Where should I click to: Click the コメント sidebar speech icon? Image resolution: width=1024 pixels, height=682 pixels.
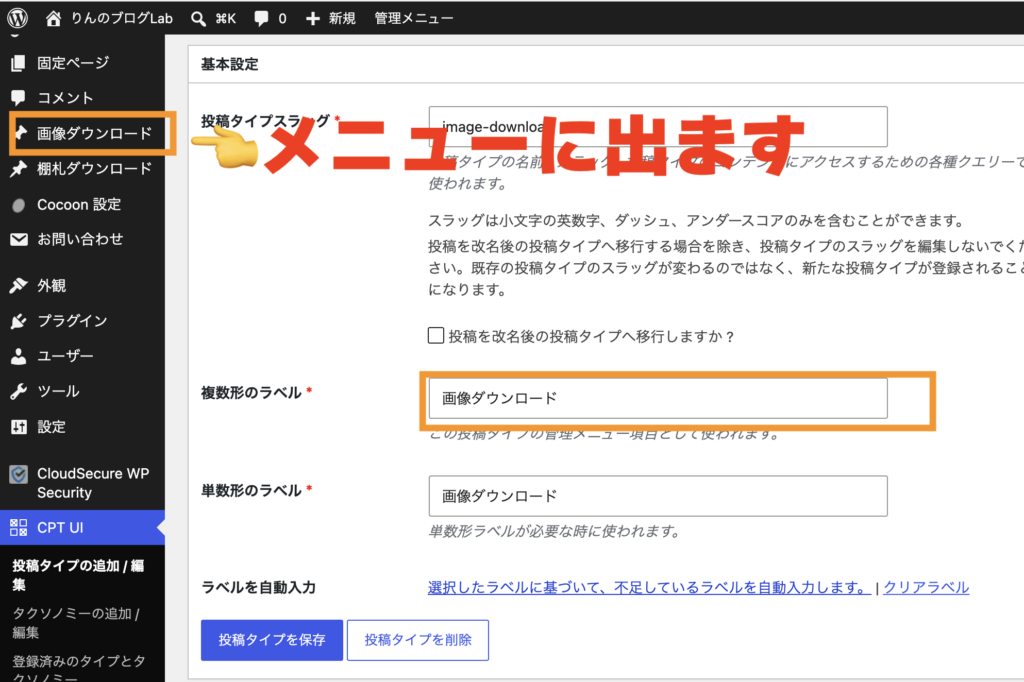point(18,98)
